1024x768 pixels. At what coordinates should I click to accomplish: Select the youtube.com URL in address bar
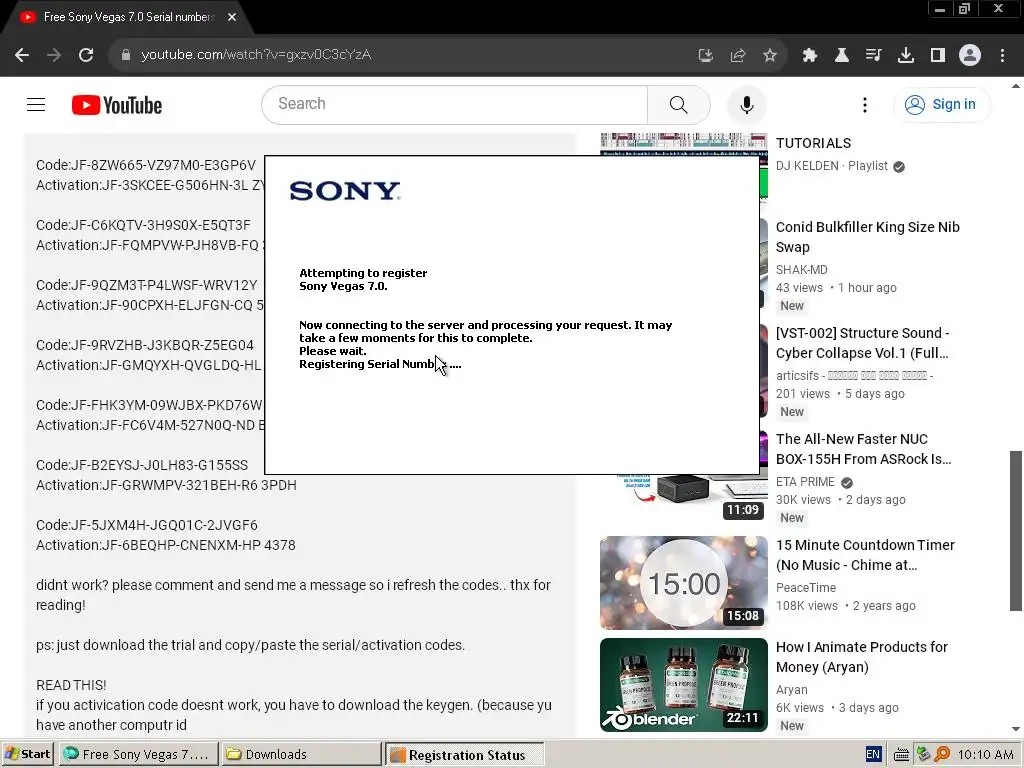click(256, 55)
